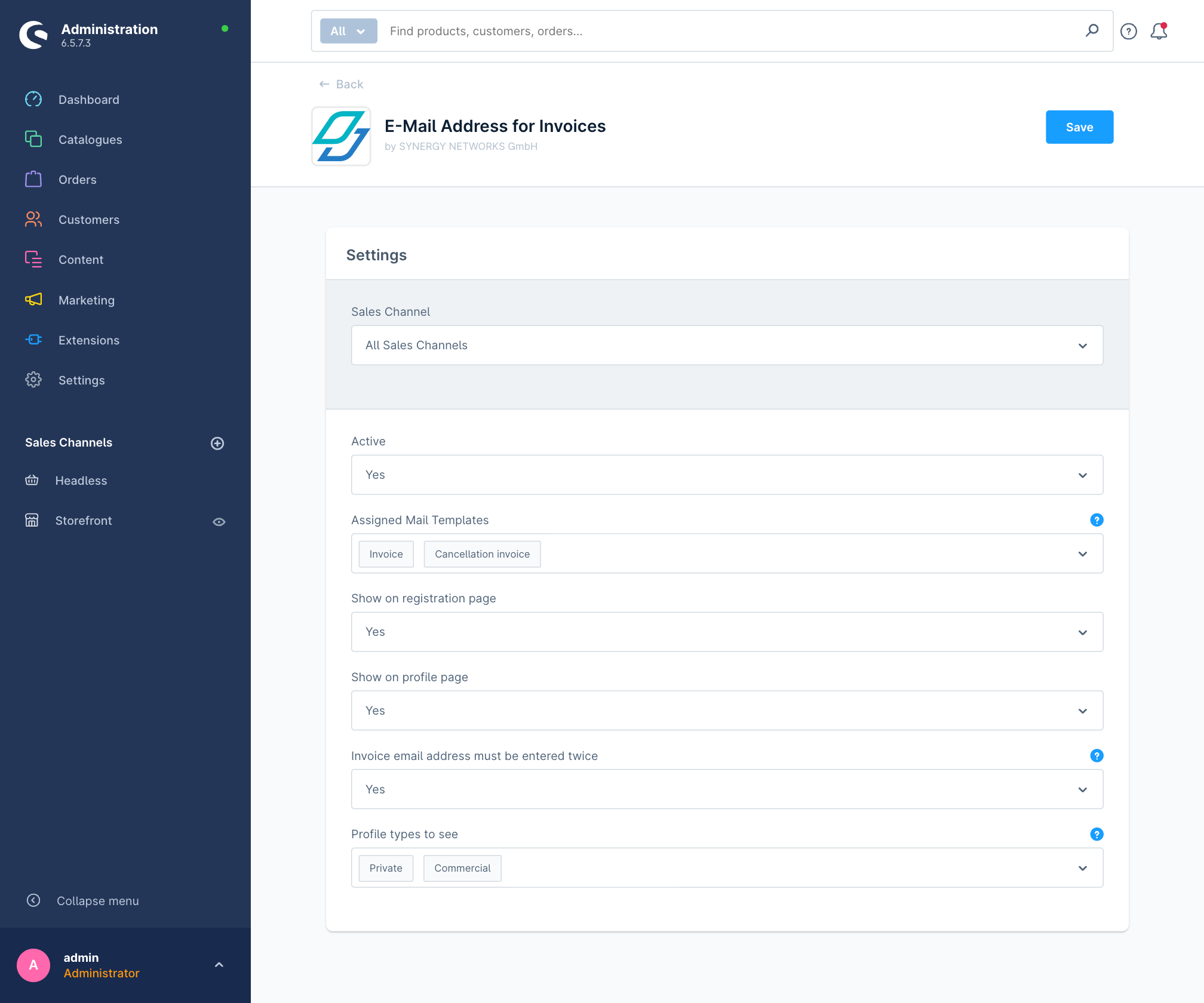Viewport: 1204px width, 1003px height.
Task: Click the Save button
Action: (x=1080, y=127)
